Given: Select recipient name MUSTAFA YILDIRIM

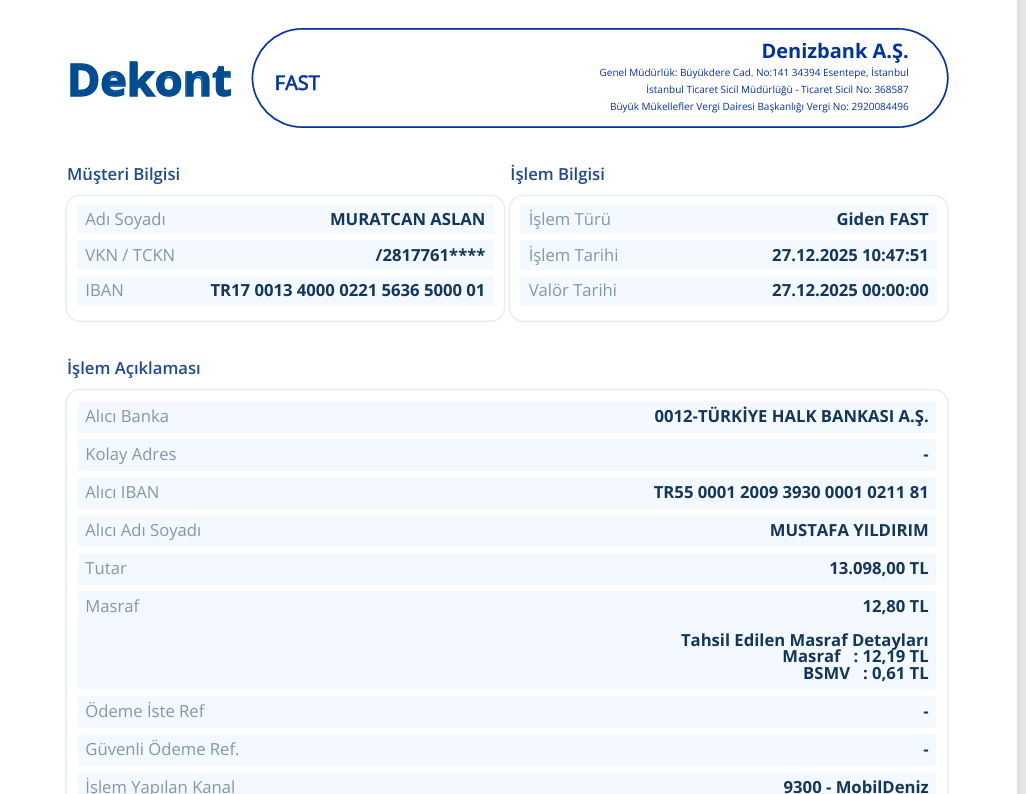Looking at the screenshot, I should tap(849, 530).
